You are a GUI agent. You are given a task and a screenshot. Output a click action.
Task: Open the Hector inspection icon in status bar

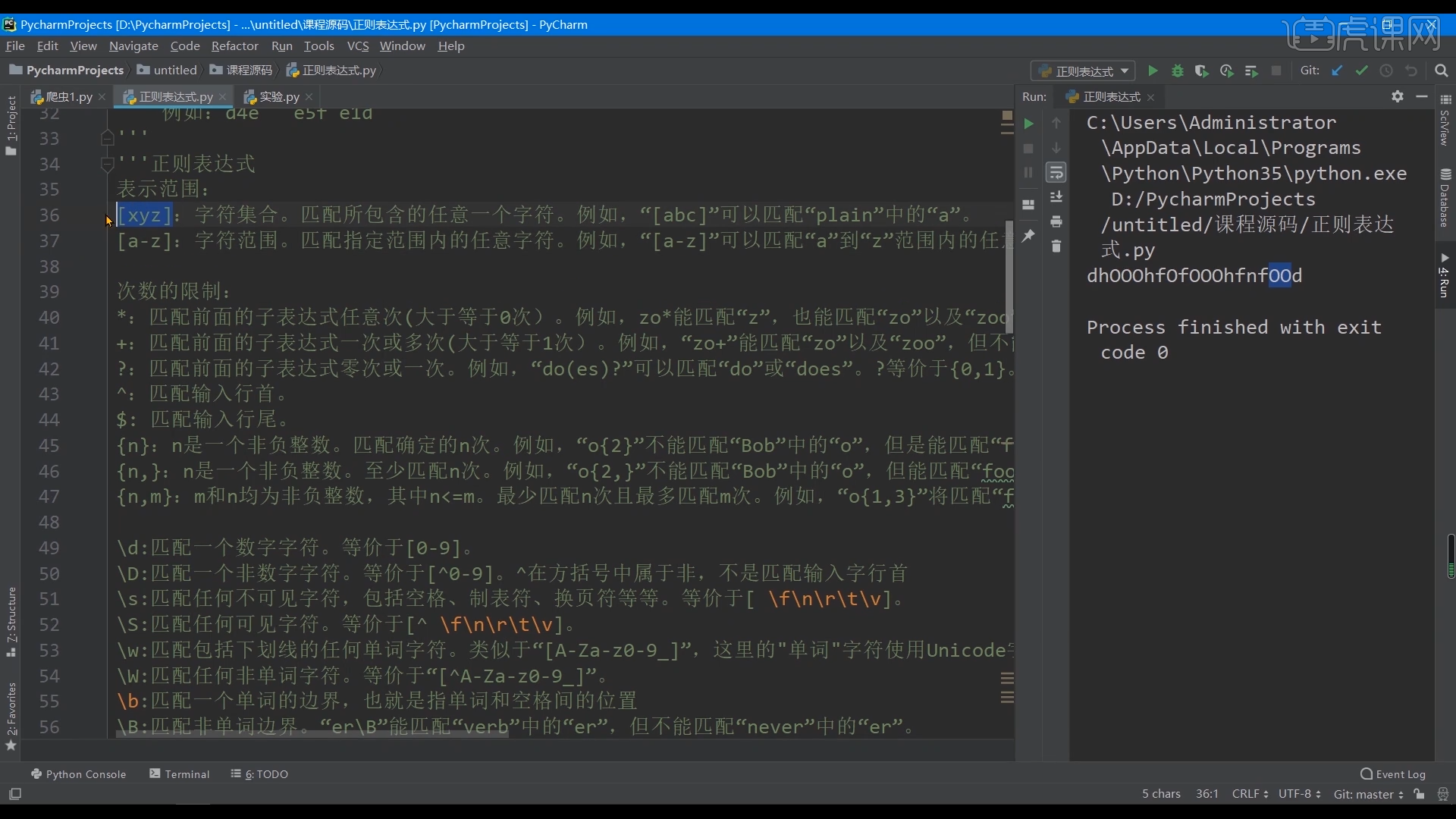[1443, 794]
